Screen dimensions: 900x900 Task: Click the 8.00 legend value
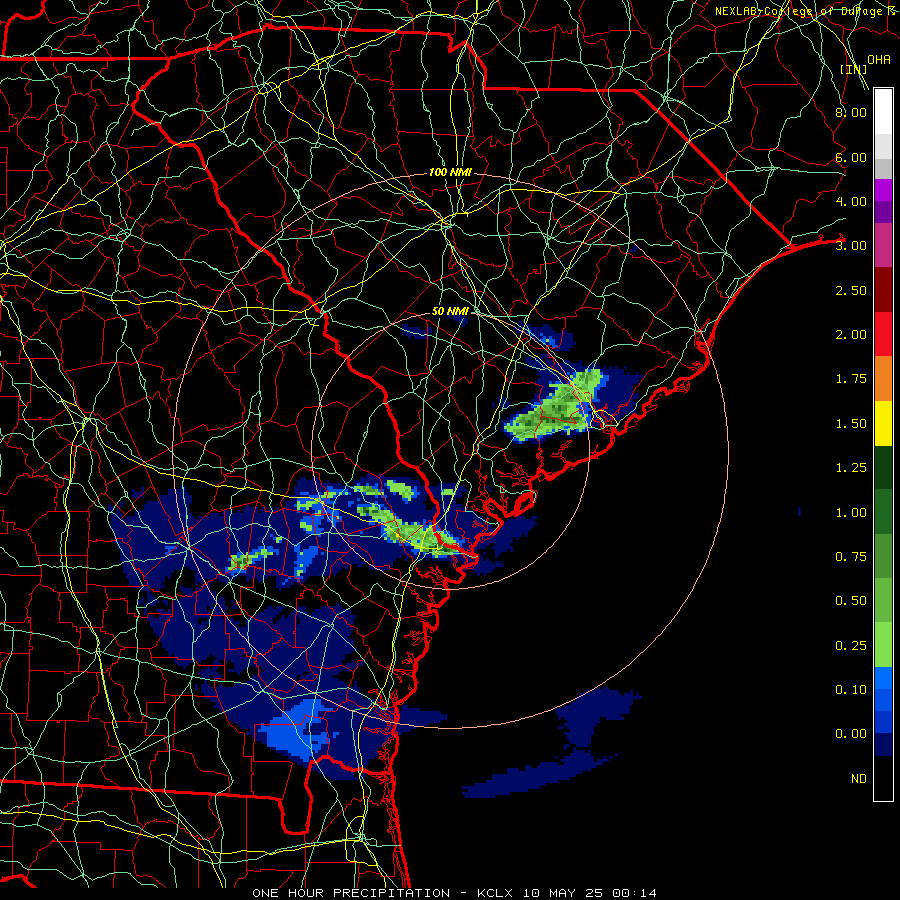point(851,112)
